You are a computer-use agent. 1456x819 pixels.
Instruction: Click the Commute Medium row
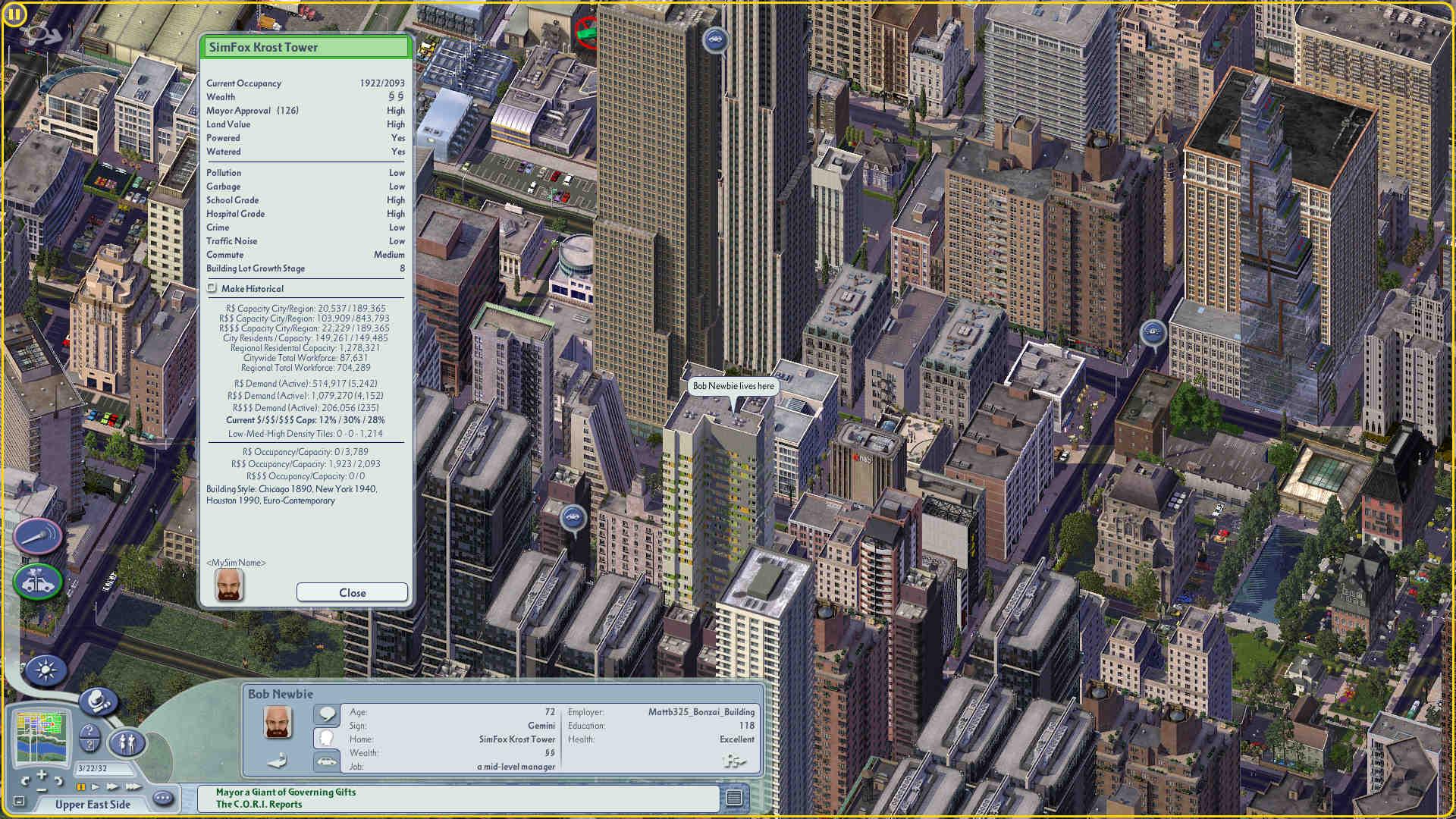[306, 255]
